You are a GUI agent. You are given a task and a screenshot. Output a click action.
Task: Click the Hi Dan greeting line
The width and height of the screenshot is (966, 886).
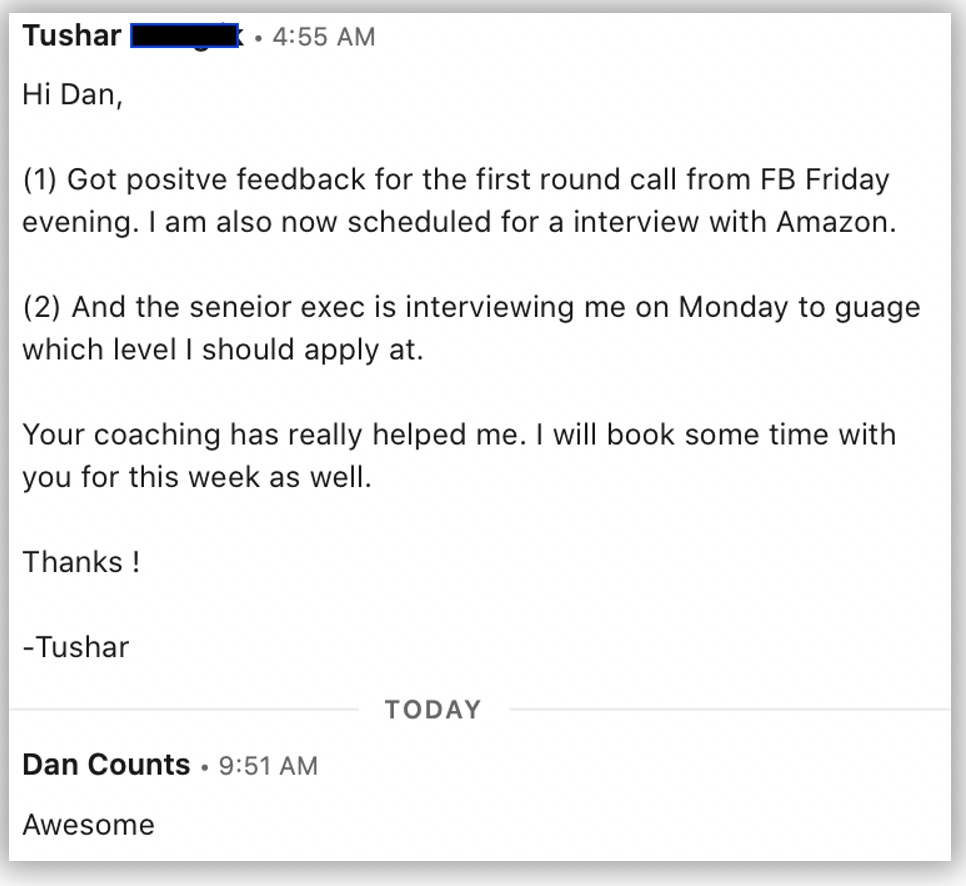(73, 95)
